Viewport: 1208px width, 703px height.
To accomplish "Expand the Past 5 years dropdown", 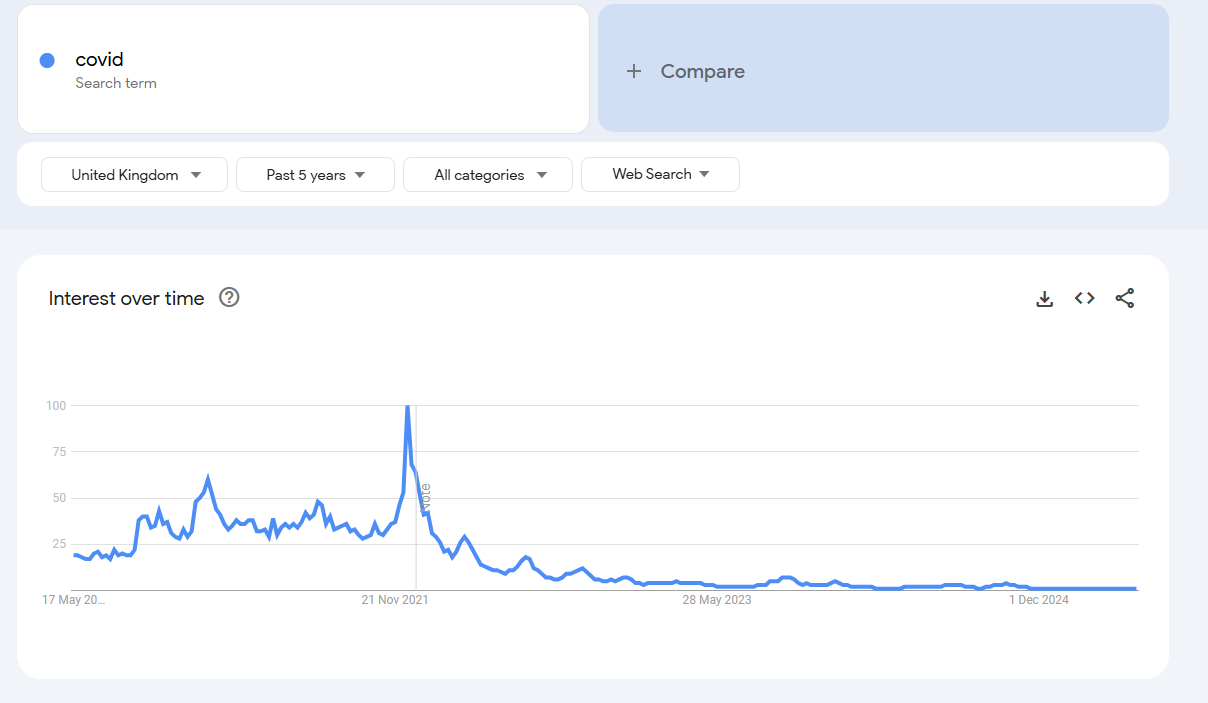I will (x=315, y=175).
